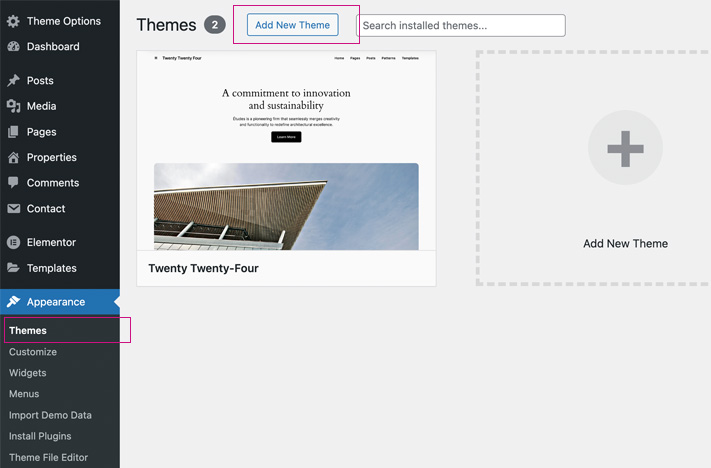Click Add New Theme button at top

tap(292, 25)
